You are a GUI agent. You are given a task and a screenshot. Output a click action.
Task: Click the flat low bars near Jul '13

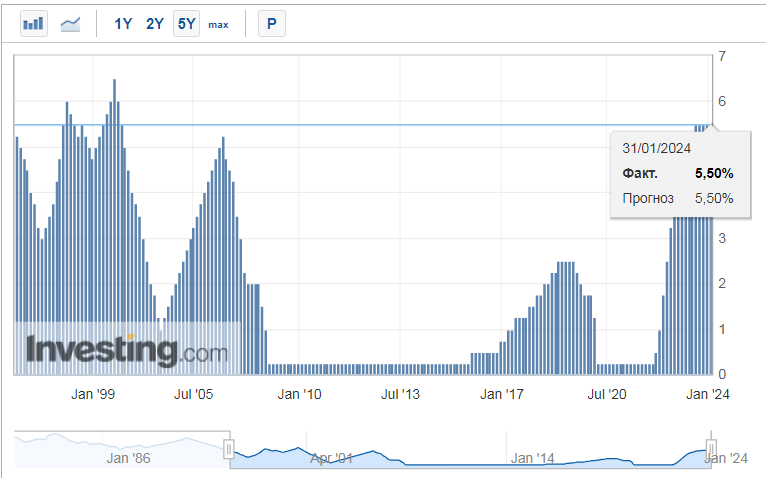(x=400, y=369)
